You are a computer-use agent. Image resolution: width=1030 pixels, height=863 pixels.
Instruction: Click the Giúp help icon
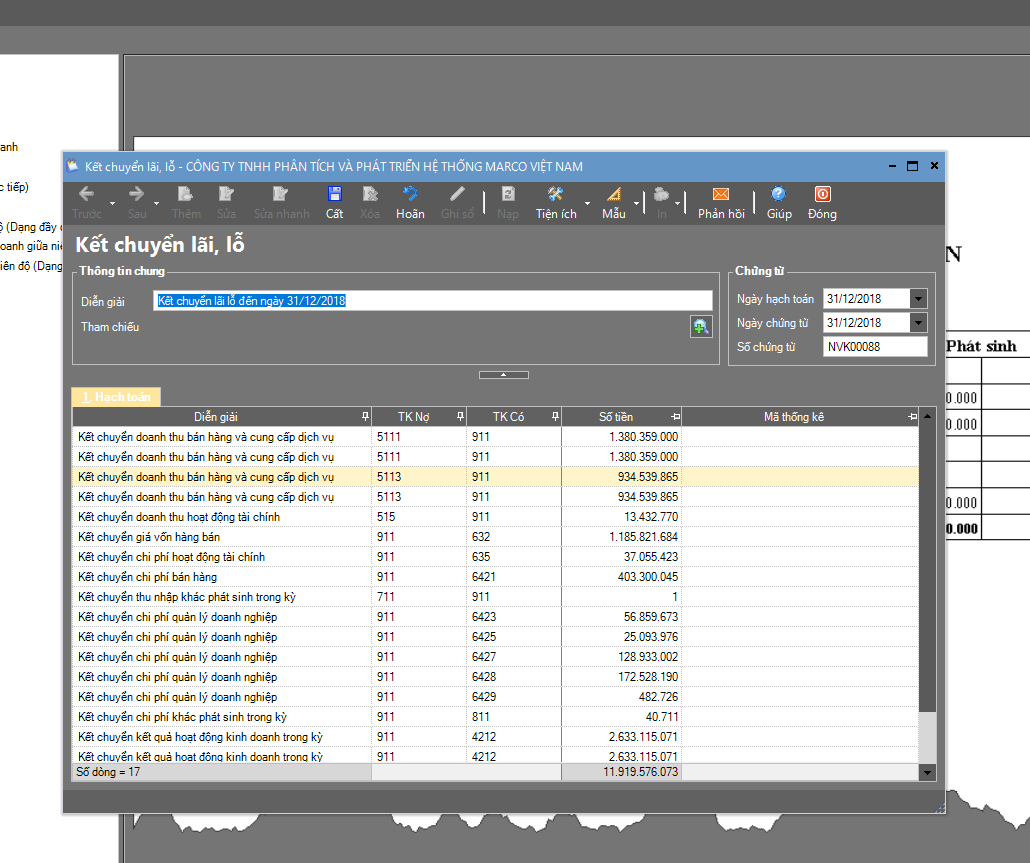tap(778, 195)
